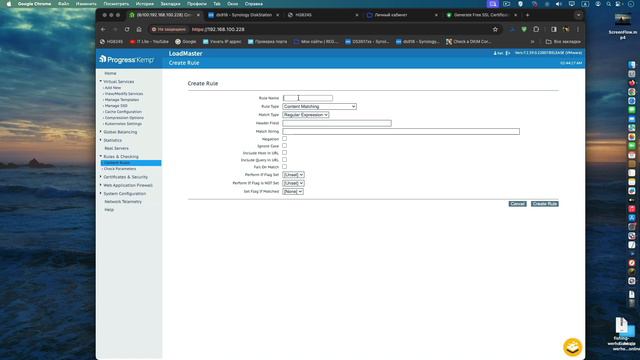This screenshot has height=360, width=640.
Task: Open the Match Type dropdown
Action: (x=306, y=115)
